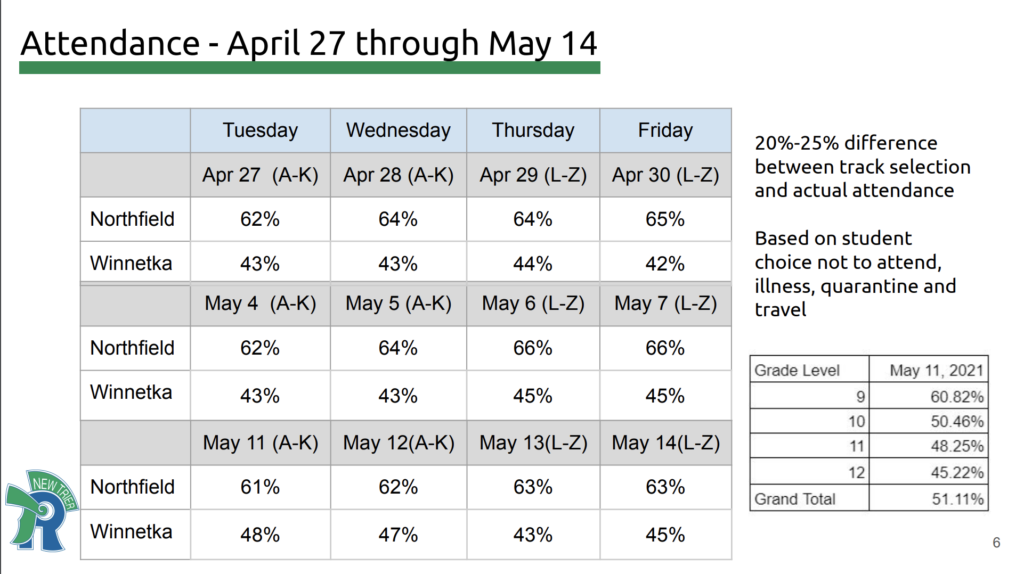This screenshot has height=574, width=1024.
Task: Select the Tuesday column header
Action: point(260,130)
